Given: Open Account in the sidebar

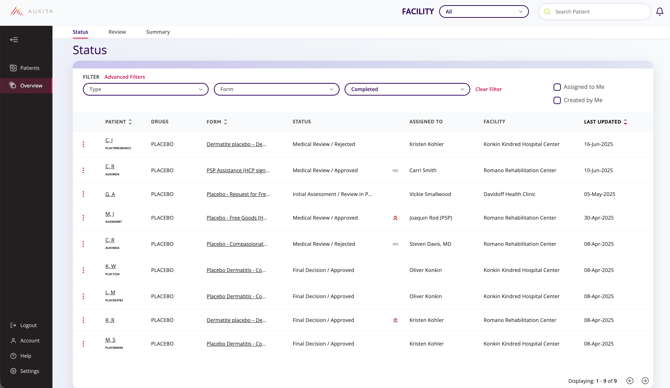Looking at the screenshot, I should pyautogui.click(x=25, y=341).
